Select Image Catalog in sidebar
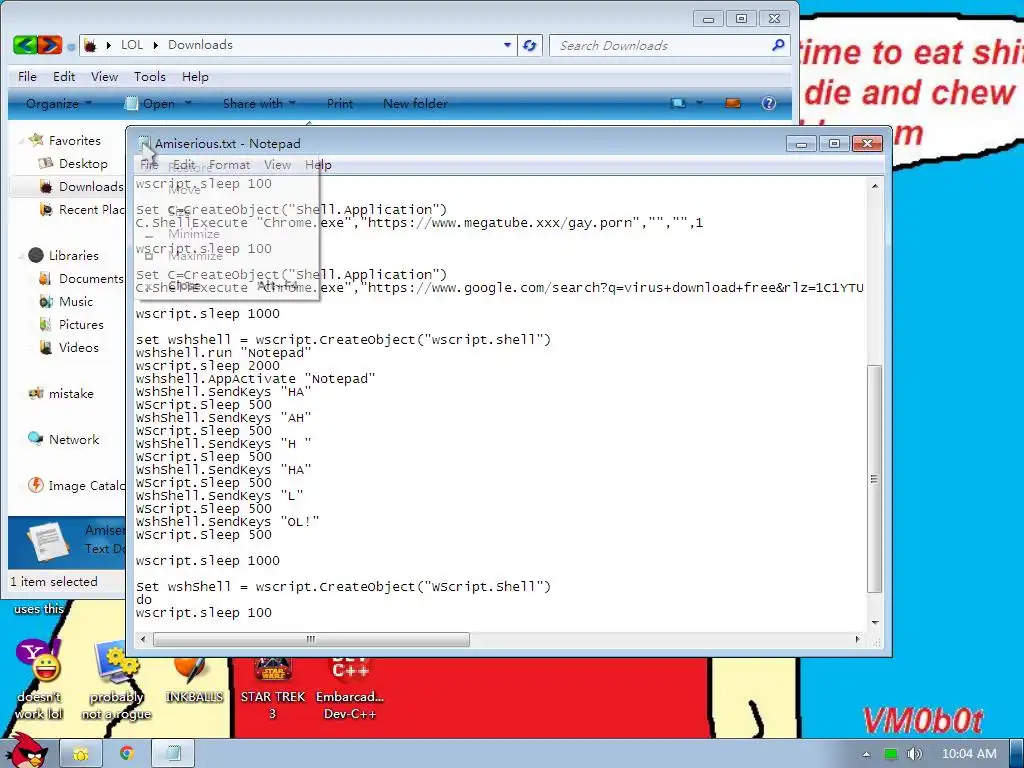Image resolution: width=1024 pixels, height=768 pixels. coord(86,486)
